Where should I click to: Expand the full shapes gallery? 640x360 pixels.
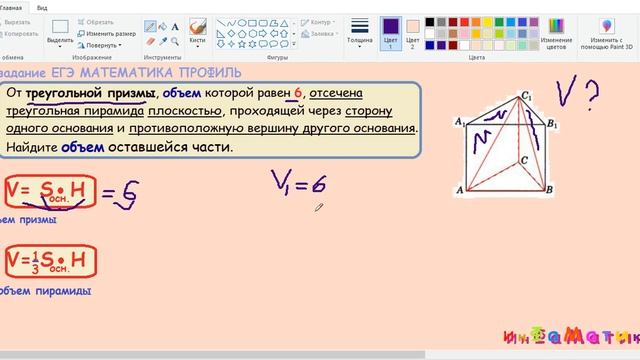coord(294,44)
